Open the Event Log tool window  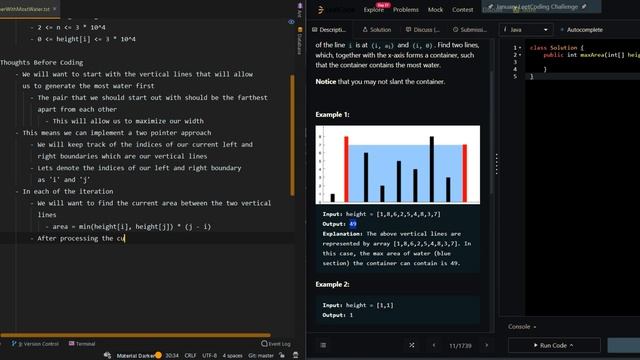(x=276, y=344)
